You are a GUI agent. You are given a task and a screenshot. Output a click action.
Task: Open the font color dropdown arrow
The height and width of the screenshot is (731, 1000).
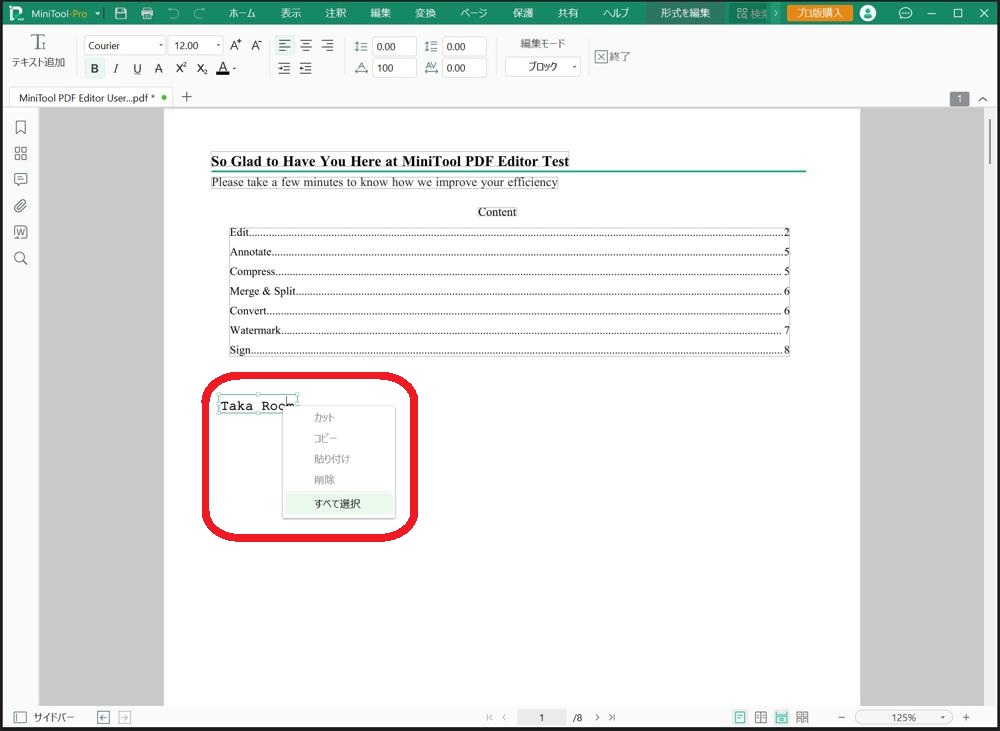click(234, 69)
